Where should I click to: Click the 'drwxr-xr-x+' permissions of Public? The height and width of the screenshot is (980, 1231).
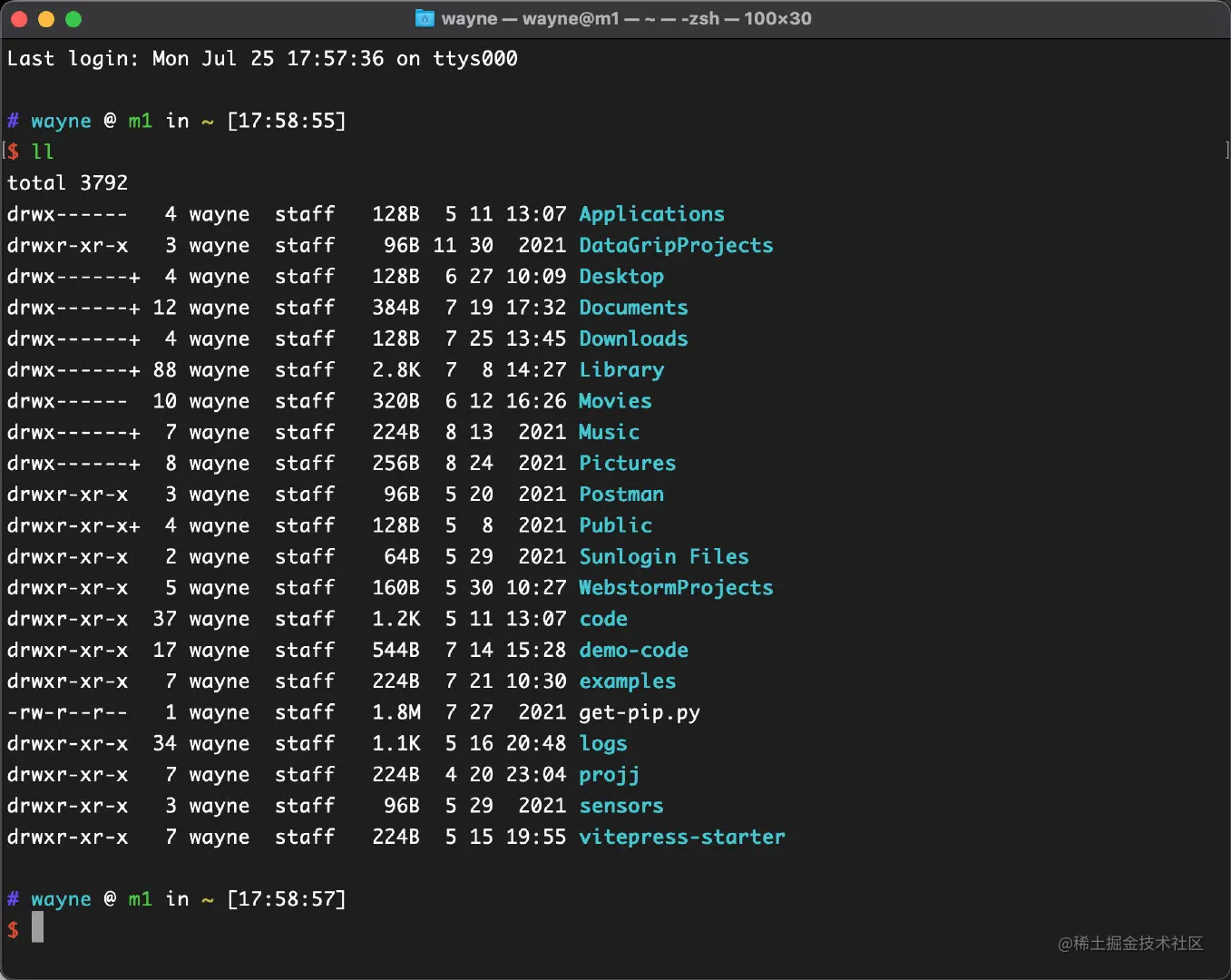click(x=73, y=525)
